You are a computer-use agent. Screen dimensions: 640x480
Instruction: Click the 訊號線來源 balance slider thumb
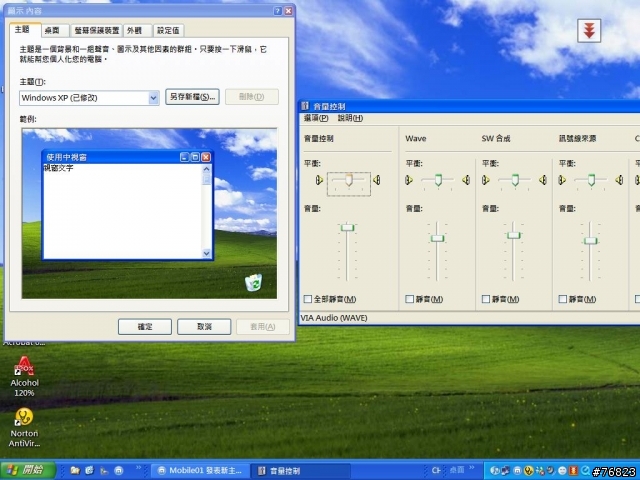tap(591, 180)
